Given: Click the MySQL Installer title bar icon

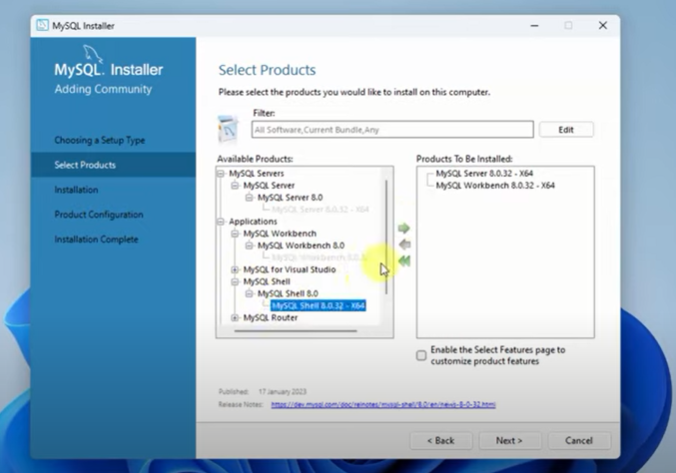Looking at the screenshot, I should pyautogui.click(x=42, y=25).
